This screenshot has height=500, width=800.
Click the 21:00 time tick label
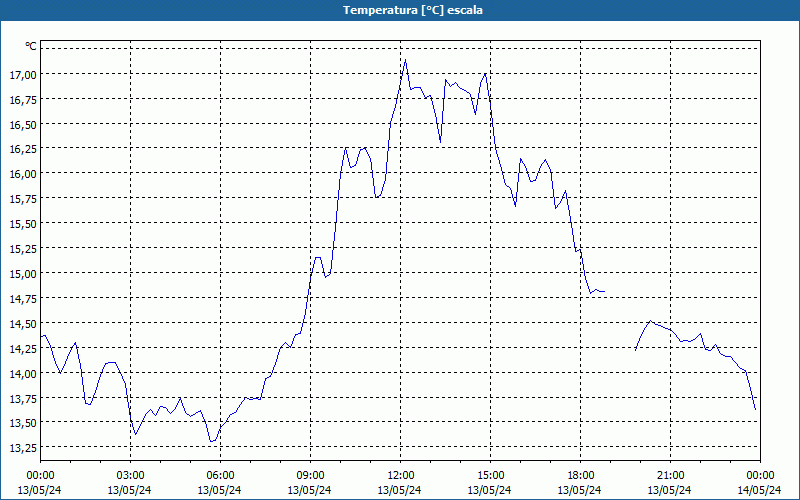click(670, 476)
